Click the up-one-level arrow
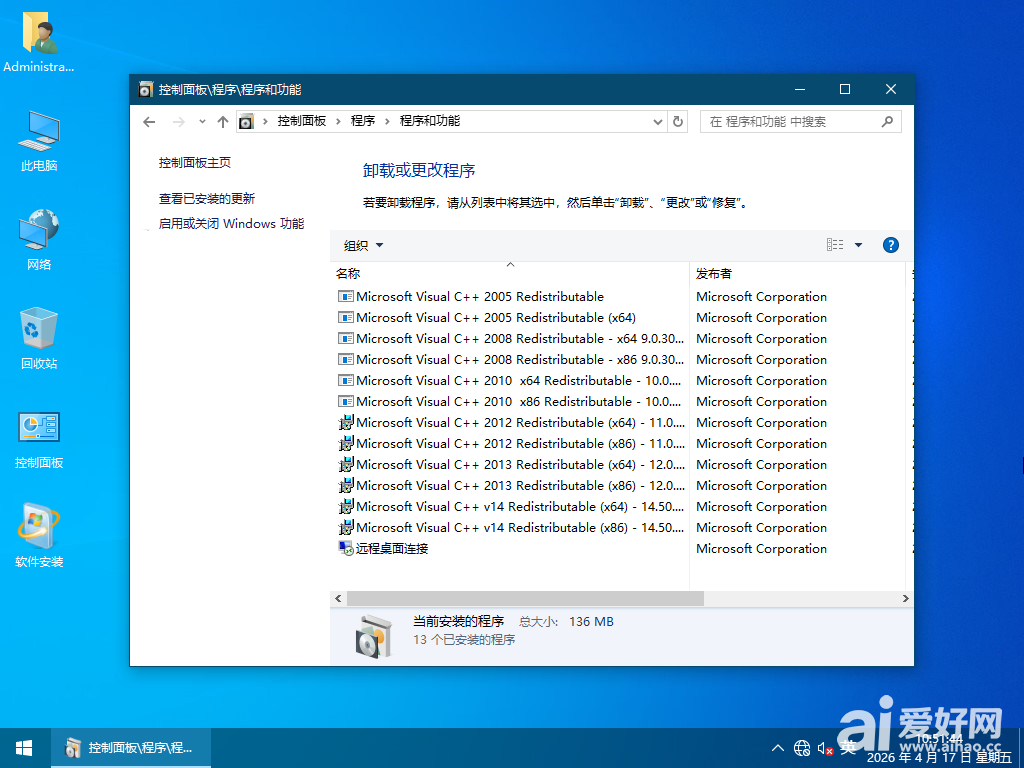This screenshot has height=768, width=1024. 223,121
